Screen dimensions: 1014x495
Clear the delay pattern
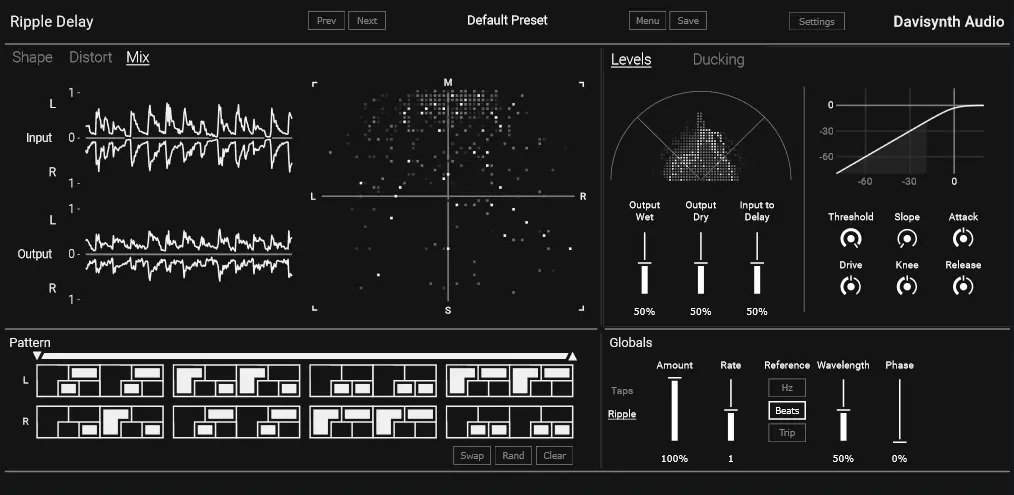click(x=554, y=456)
